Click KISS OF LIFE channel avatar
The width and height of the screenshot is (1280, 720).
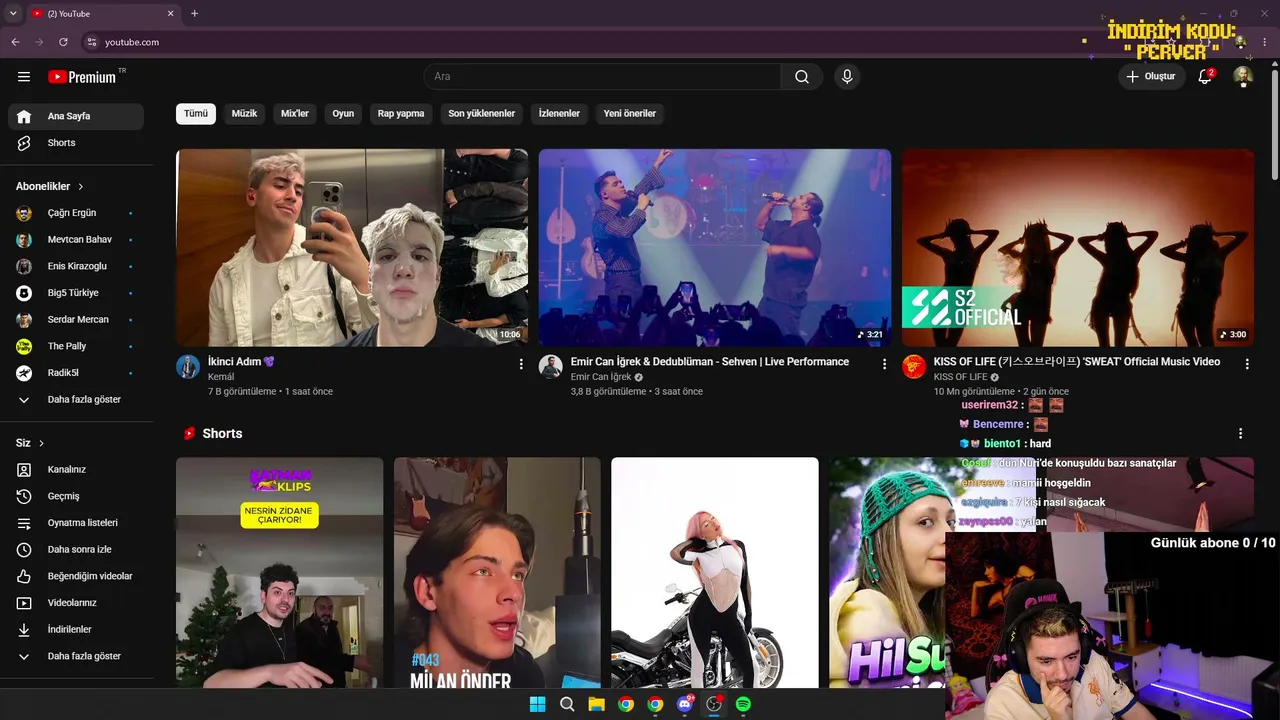coord(914,367)
